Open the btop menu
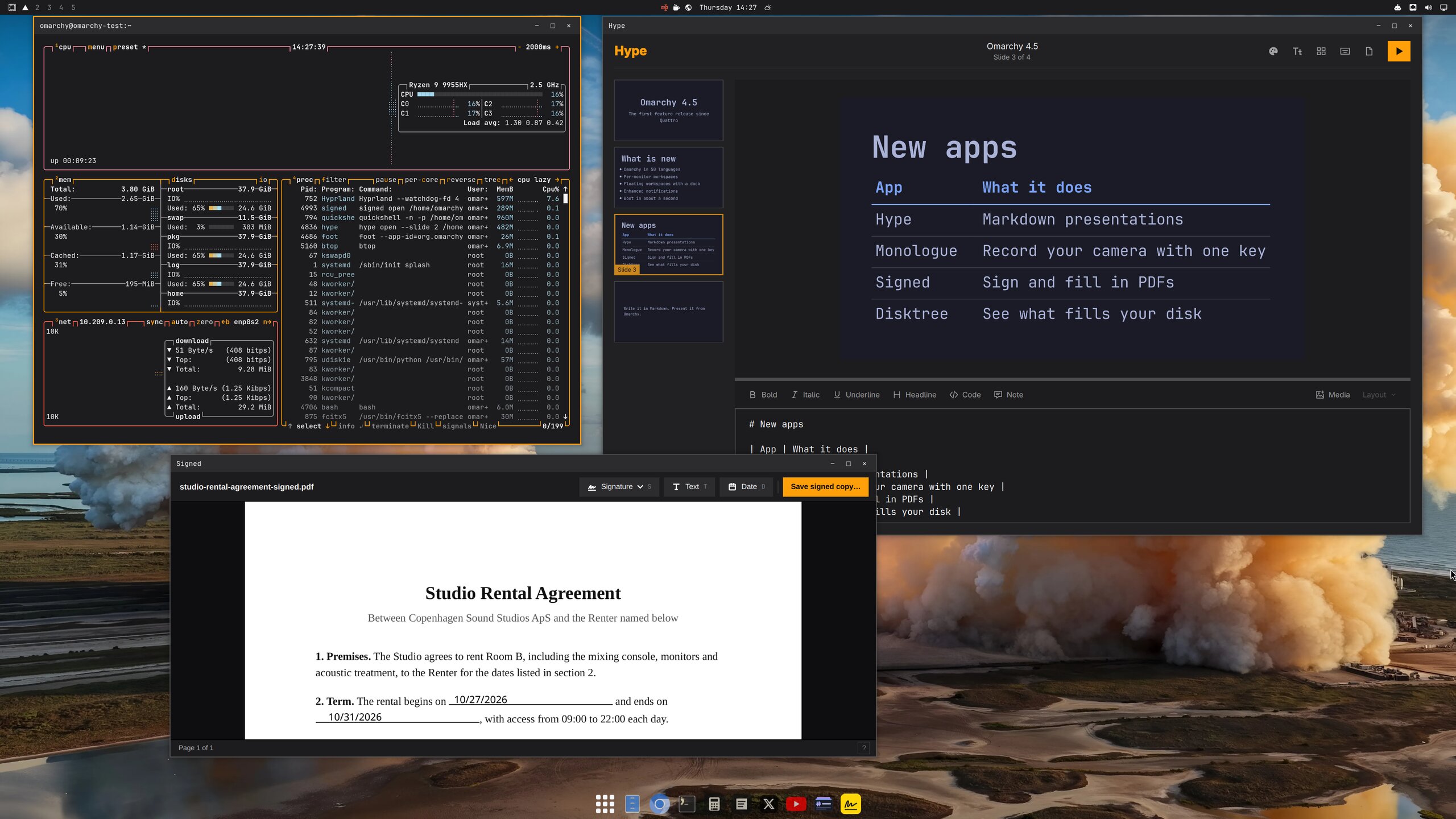 click(96, 47)
